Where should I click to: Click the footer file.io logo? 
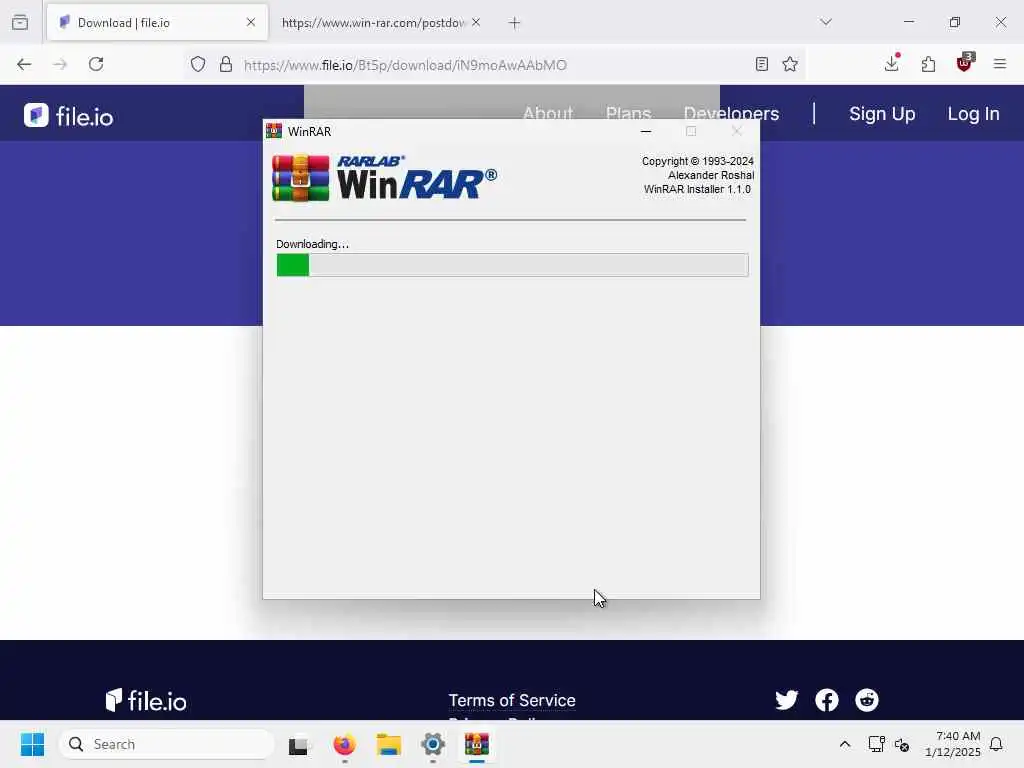(x=146, y=700)
